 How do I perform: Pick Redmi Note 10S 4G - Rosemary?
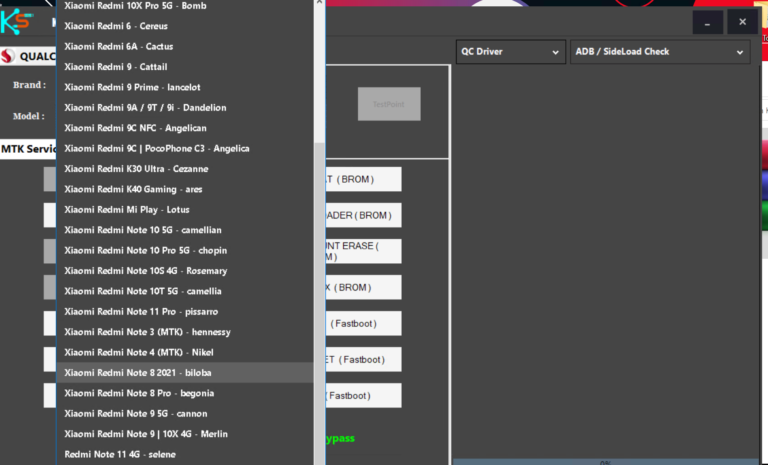[185, 271]
